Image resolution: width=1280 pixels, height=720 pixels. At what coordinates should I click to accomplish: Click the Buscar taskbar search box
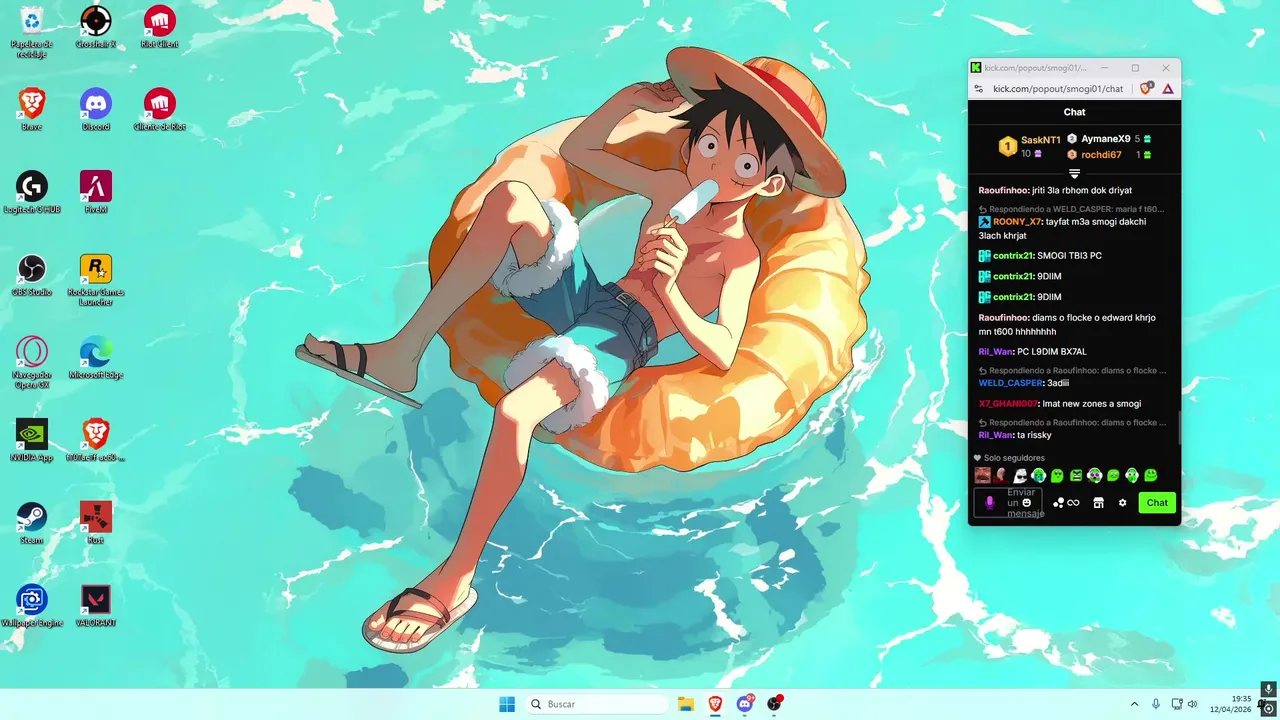[x=597, y=704]
